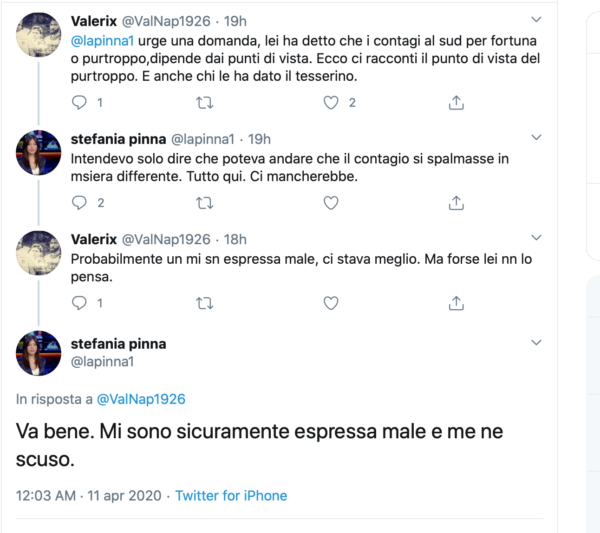Click the 'Twitter for iPhone' source link

231,496
